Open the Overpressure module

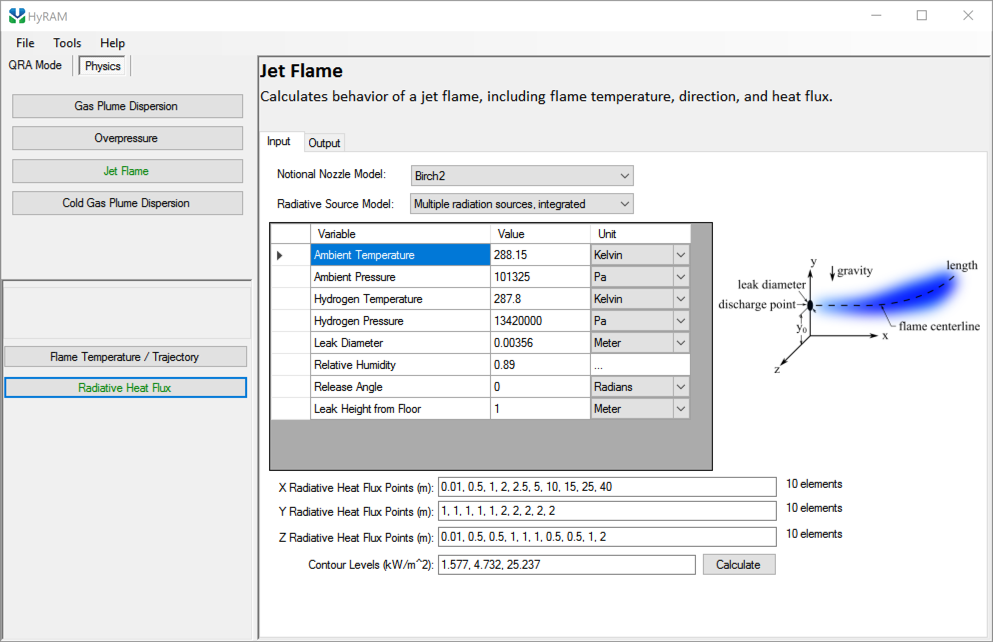[x=127, y=138]
